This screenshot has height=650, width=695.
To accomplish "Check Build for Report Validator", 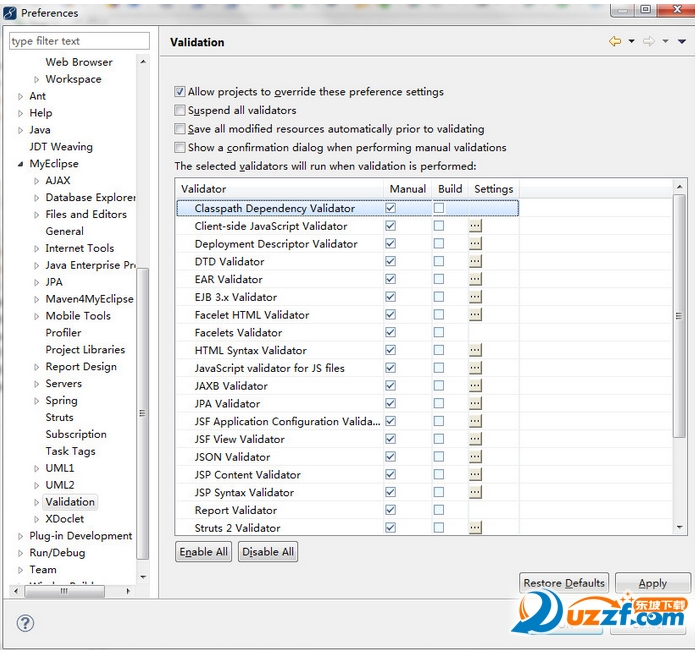I will pyautogui.click(x=439, y=510).
